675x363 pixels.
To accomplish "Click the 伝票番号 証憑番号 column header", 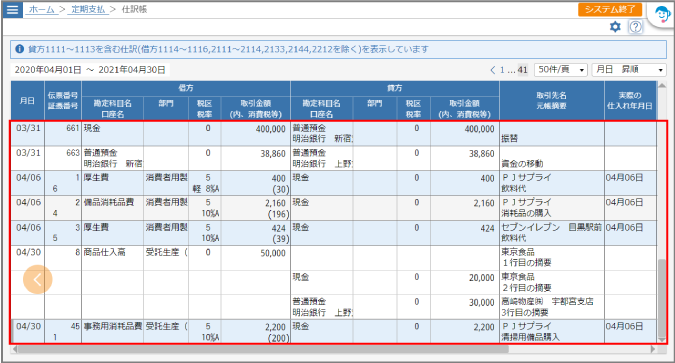I will pos(63,101).
